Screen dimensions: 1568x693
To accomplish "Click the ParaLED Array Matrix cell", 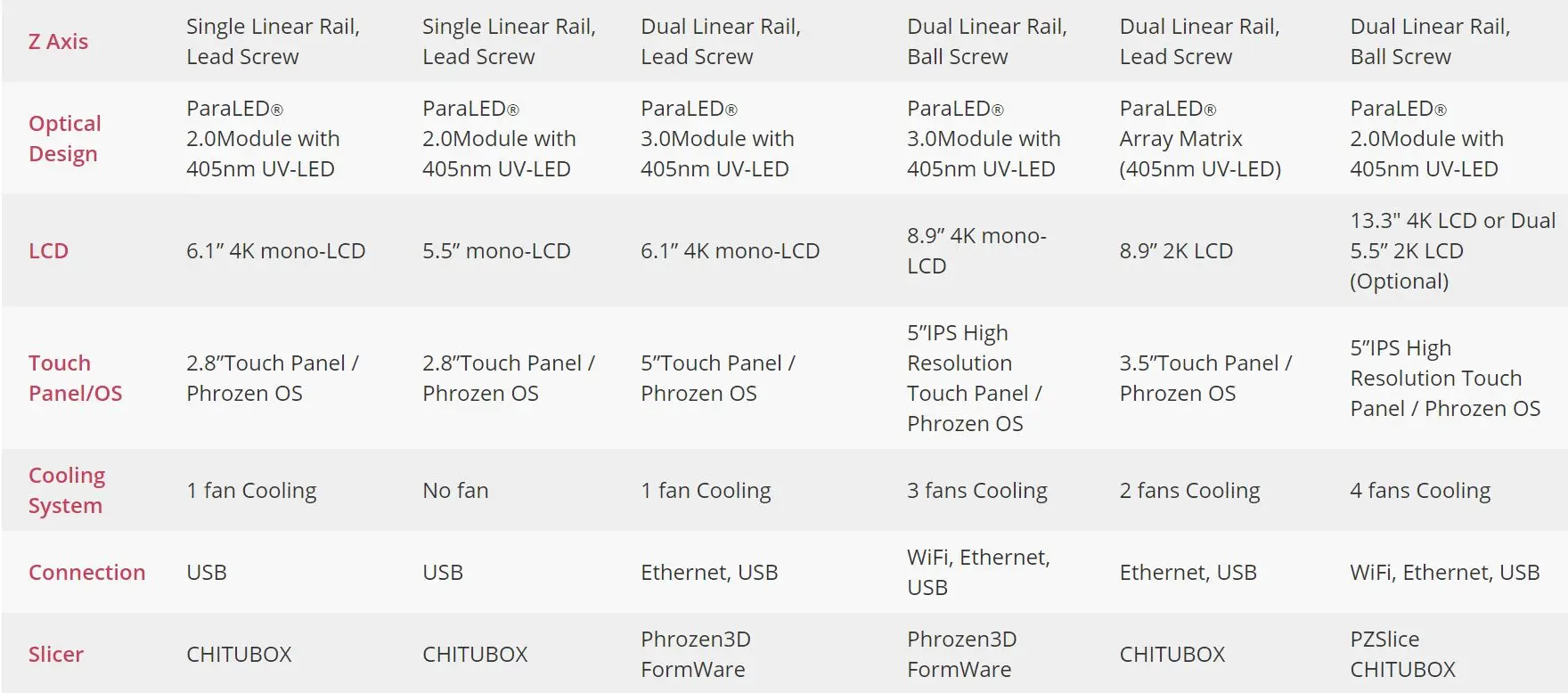I will point(1199,139).
